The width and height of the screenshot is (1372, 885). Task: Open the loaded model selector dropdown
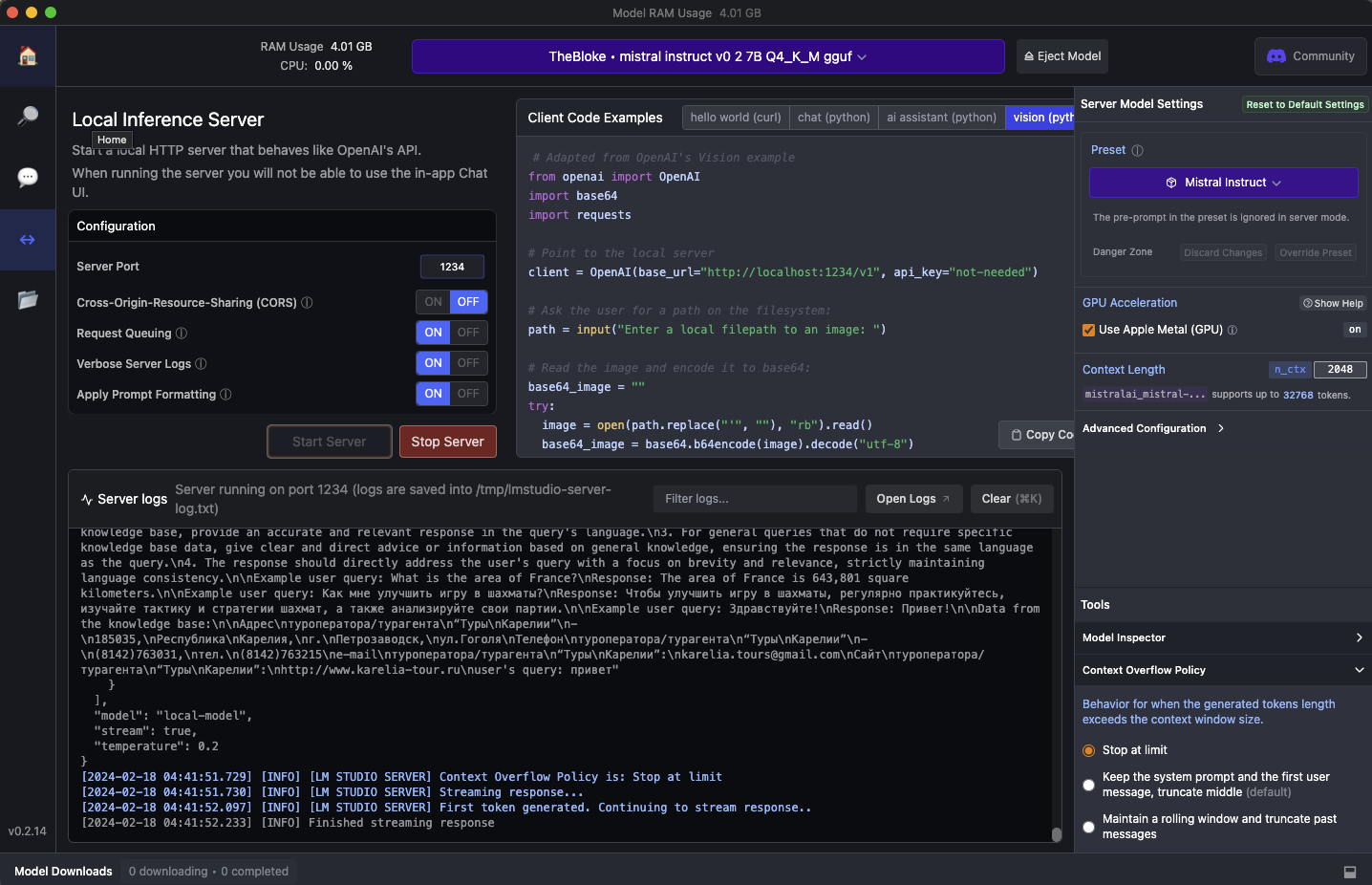[x=708, y=56]
